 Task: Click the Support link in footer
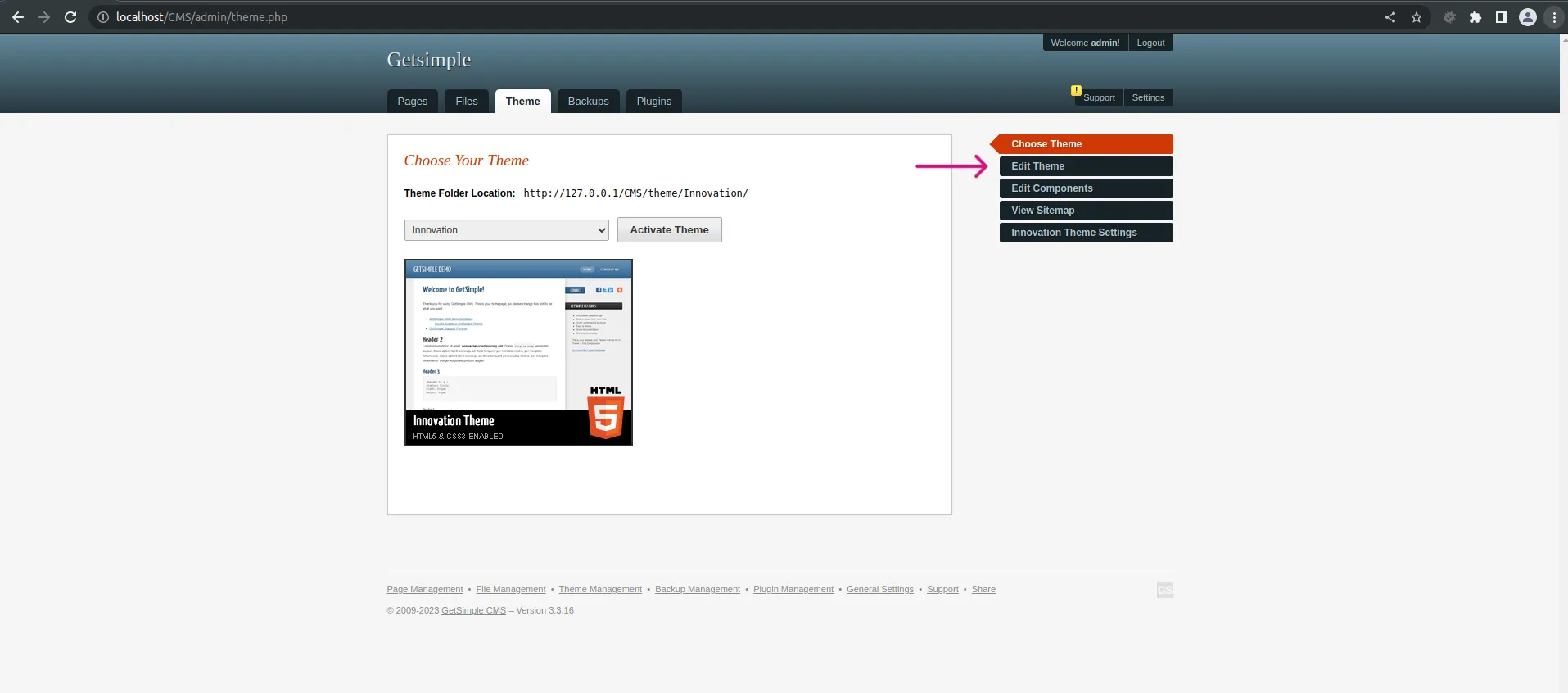942,590
